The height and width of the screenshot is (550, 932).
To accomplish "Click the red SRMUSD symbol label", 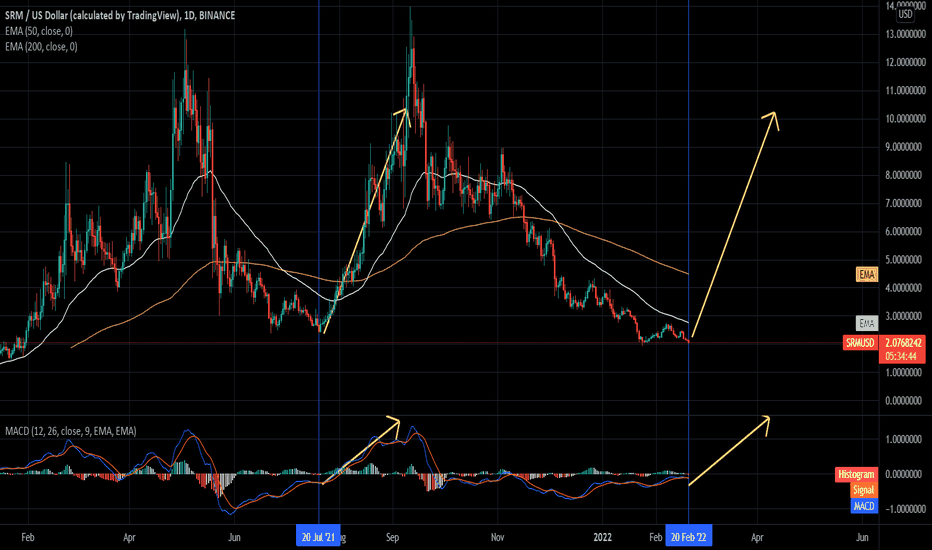I will 860,342.
